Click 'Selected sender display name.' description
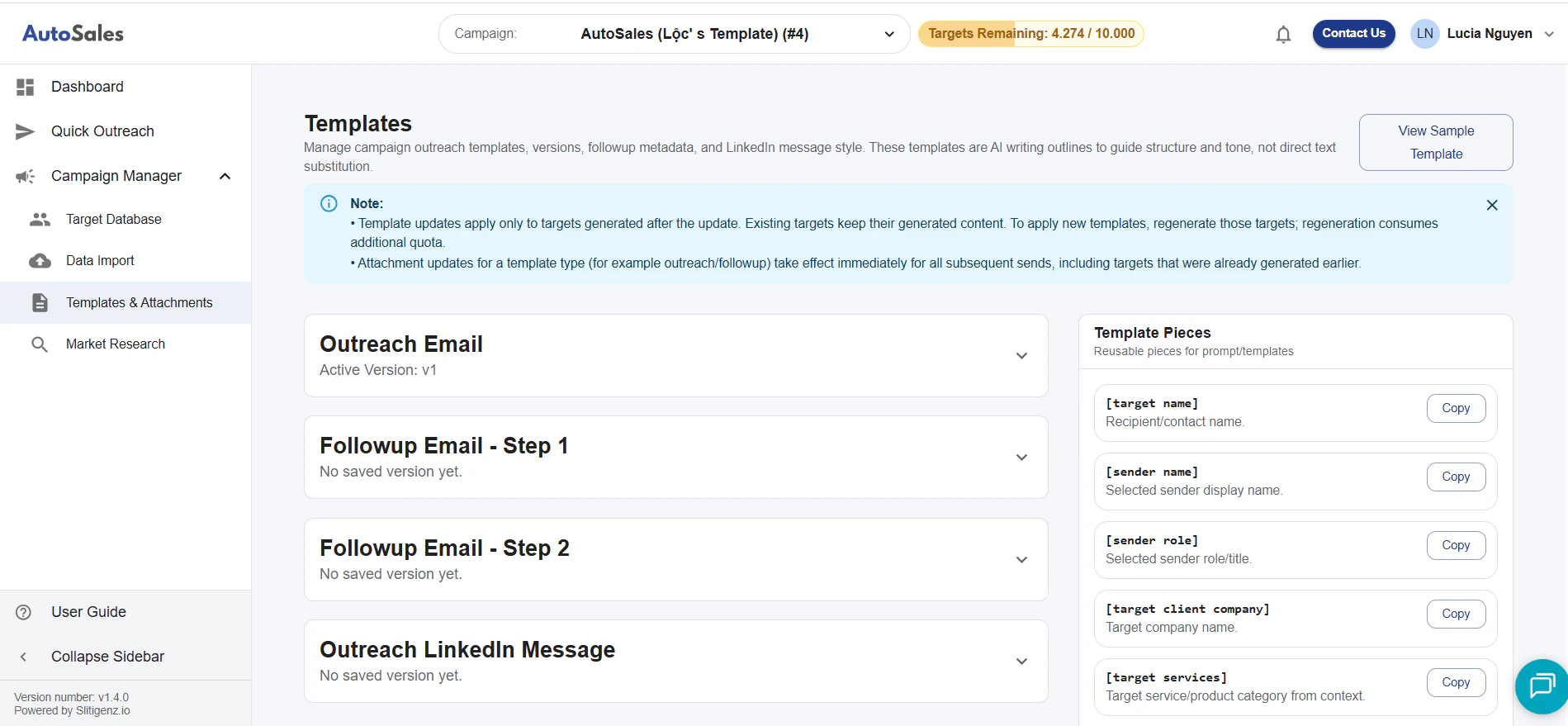 (1194, 491)
